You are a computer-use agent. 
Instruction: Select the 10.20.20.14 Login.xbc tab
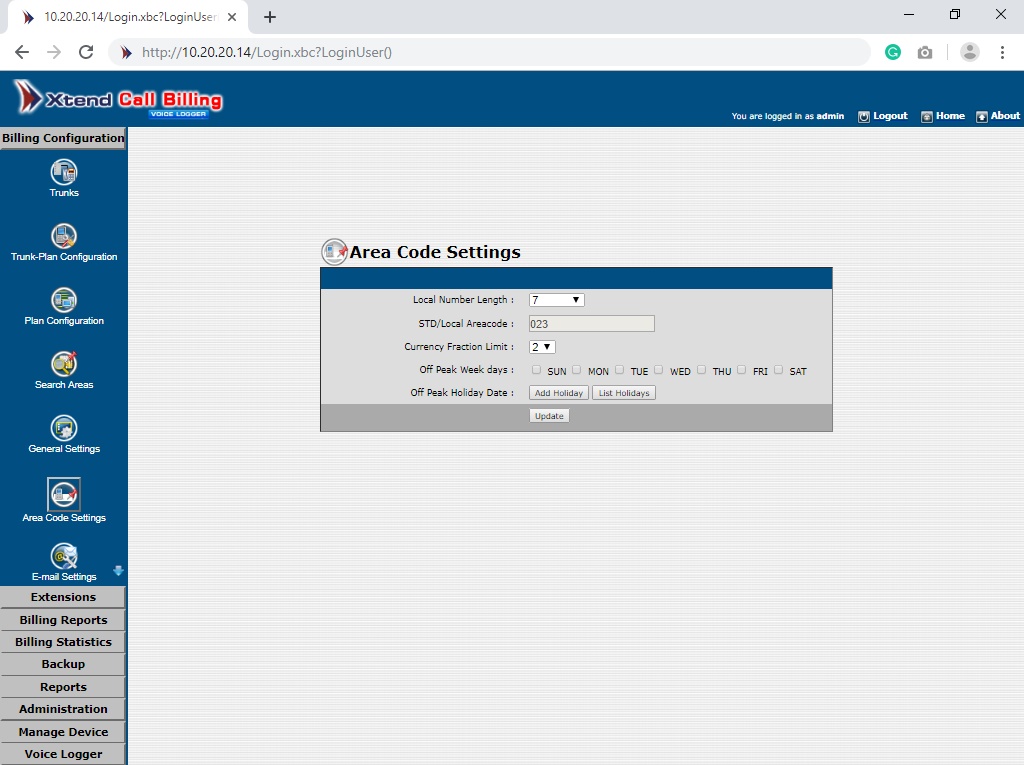[x=128, y=18]
